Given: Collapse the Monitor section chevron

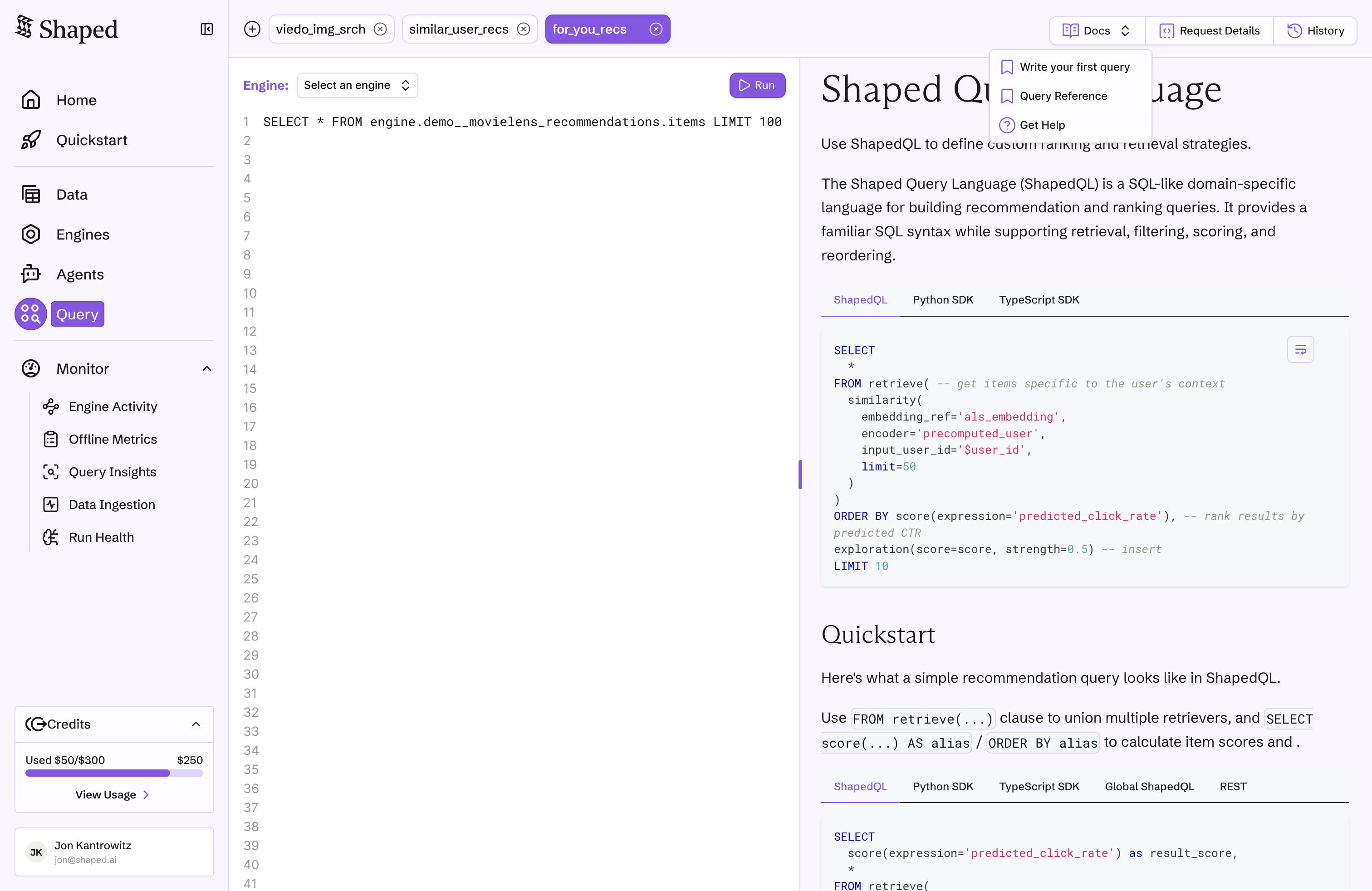Looking at the screenshot, I should tap(207, 369).
